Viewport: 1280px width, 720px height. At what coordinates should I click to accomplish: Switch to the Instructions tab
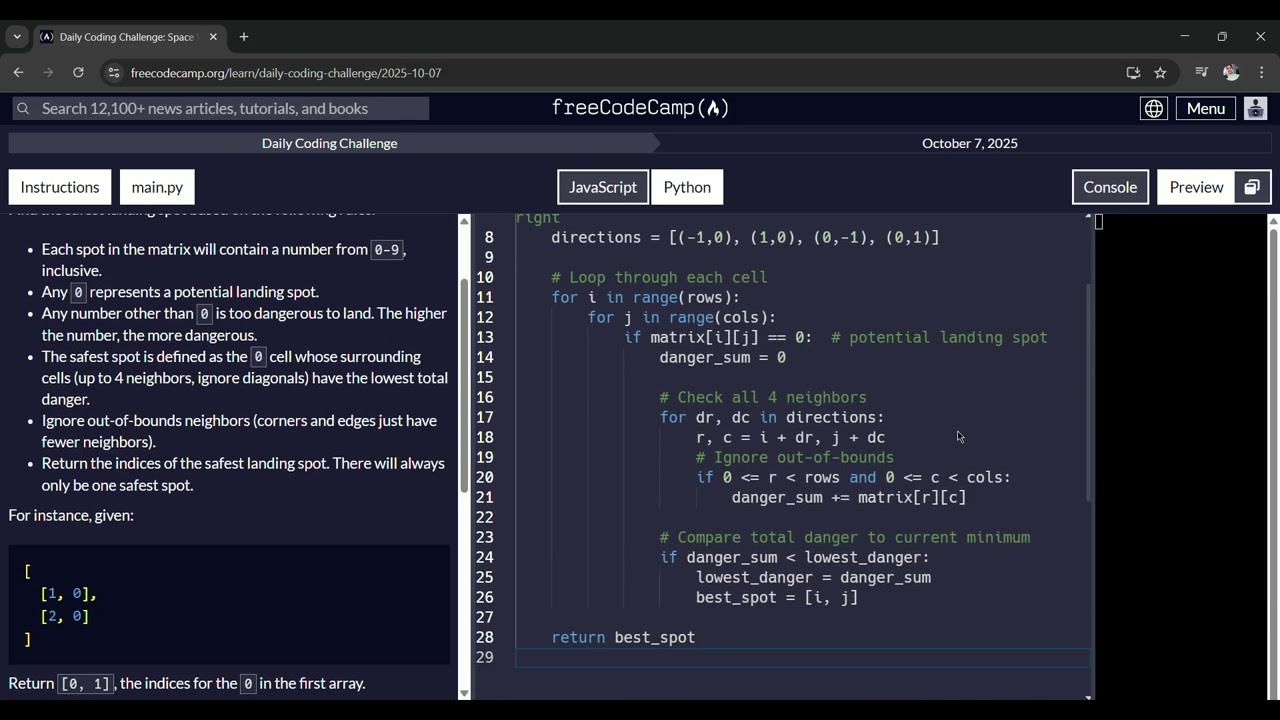60,187
